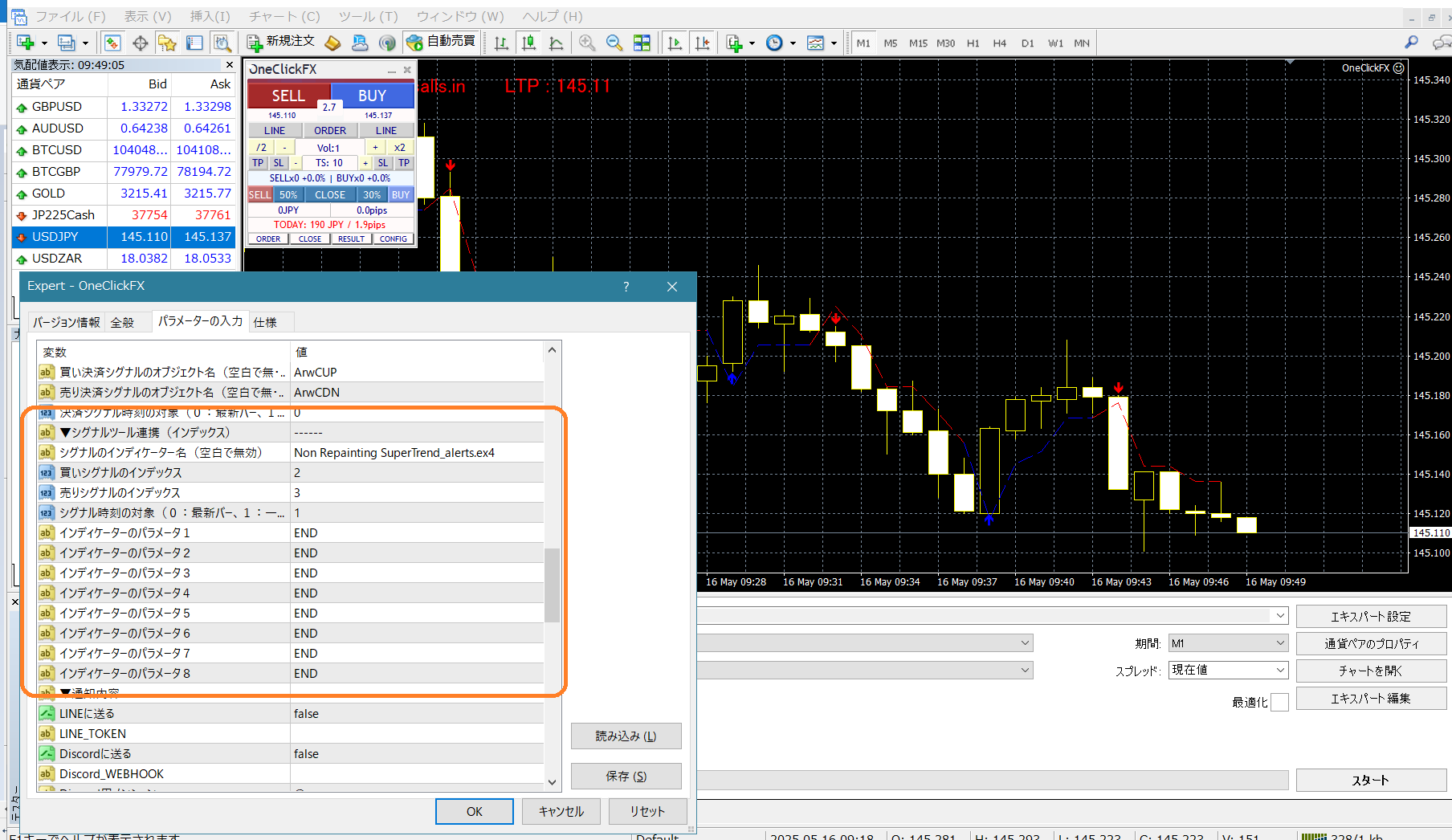Image resolution: width=1452 pixels, height=840 pixels.
Task: Select H1 timeframe button
Action: click(x=973, y=43)
